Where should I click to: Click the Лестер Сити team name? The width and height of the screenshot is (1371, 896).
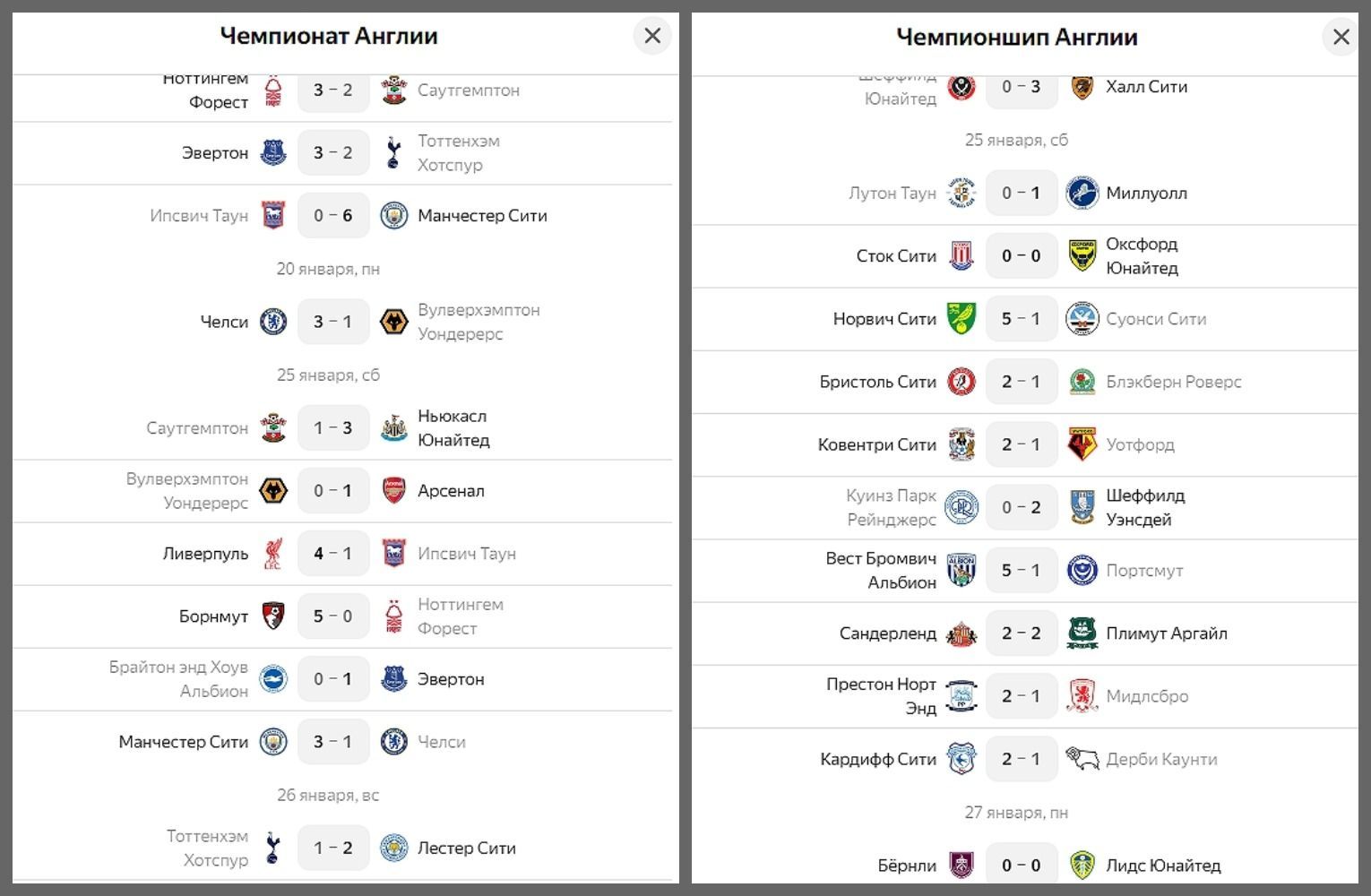467,849
